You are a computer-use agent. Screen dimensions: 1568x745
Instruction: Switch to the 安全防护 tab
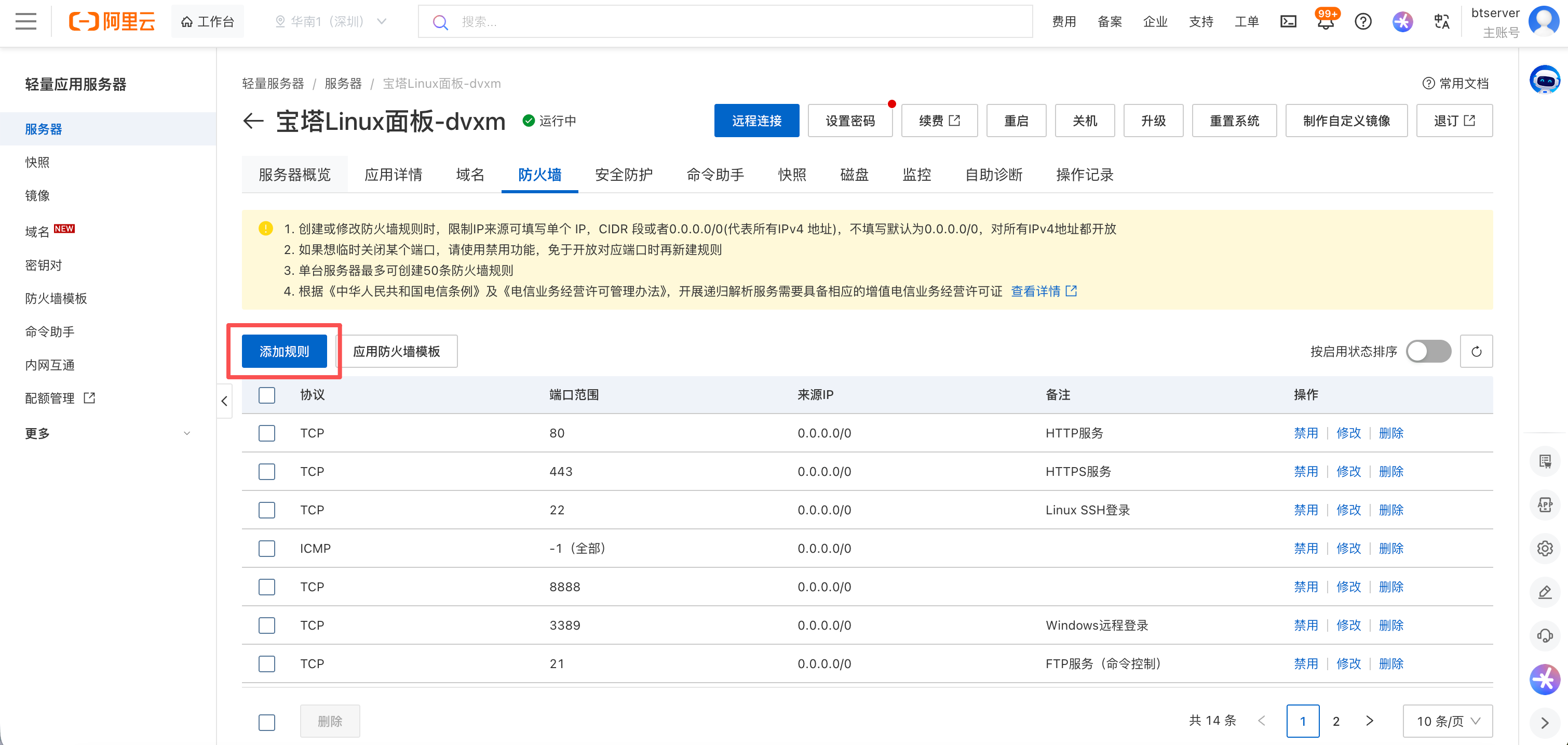(623, 175)
